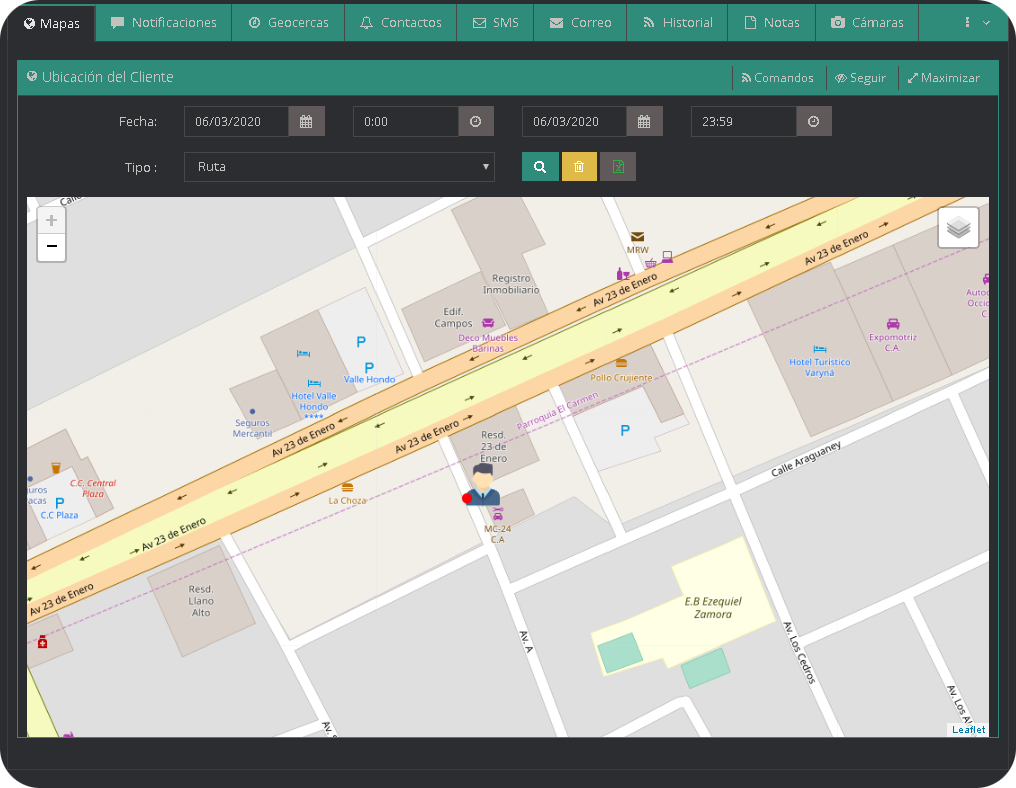Image resolution: width=1016 pixels, height=788 pixels.
Task: Click the Comandos button
Action: click(777, 78)
